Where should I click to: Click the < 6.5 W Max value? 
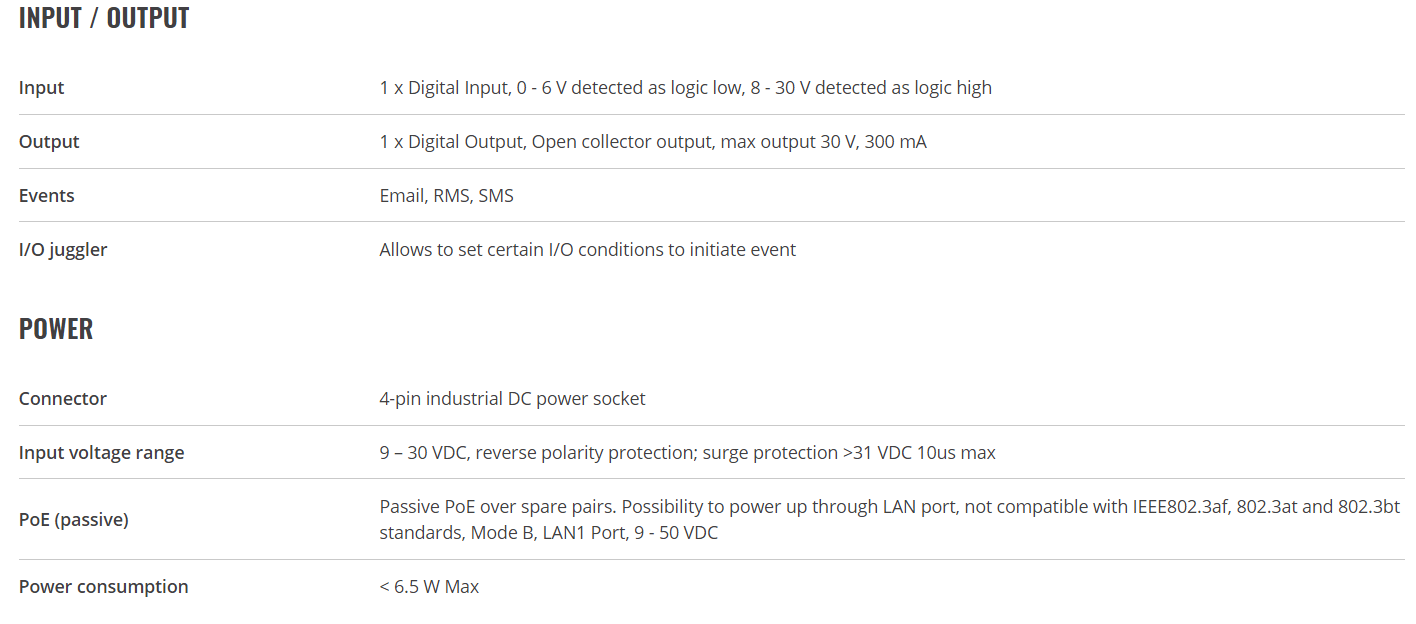tap(429, 587)
